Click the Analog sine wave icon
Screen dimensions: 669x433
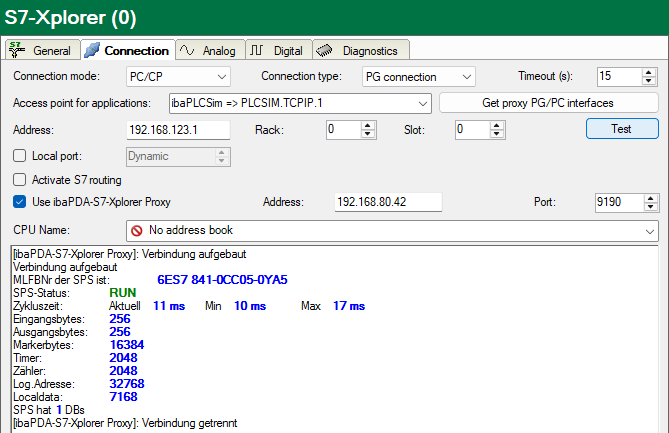tap(187, 50)
